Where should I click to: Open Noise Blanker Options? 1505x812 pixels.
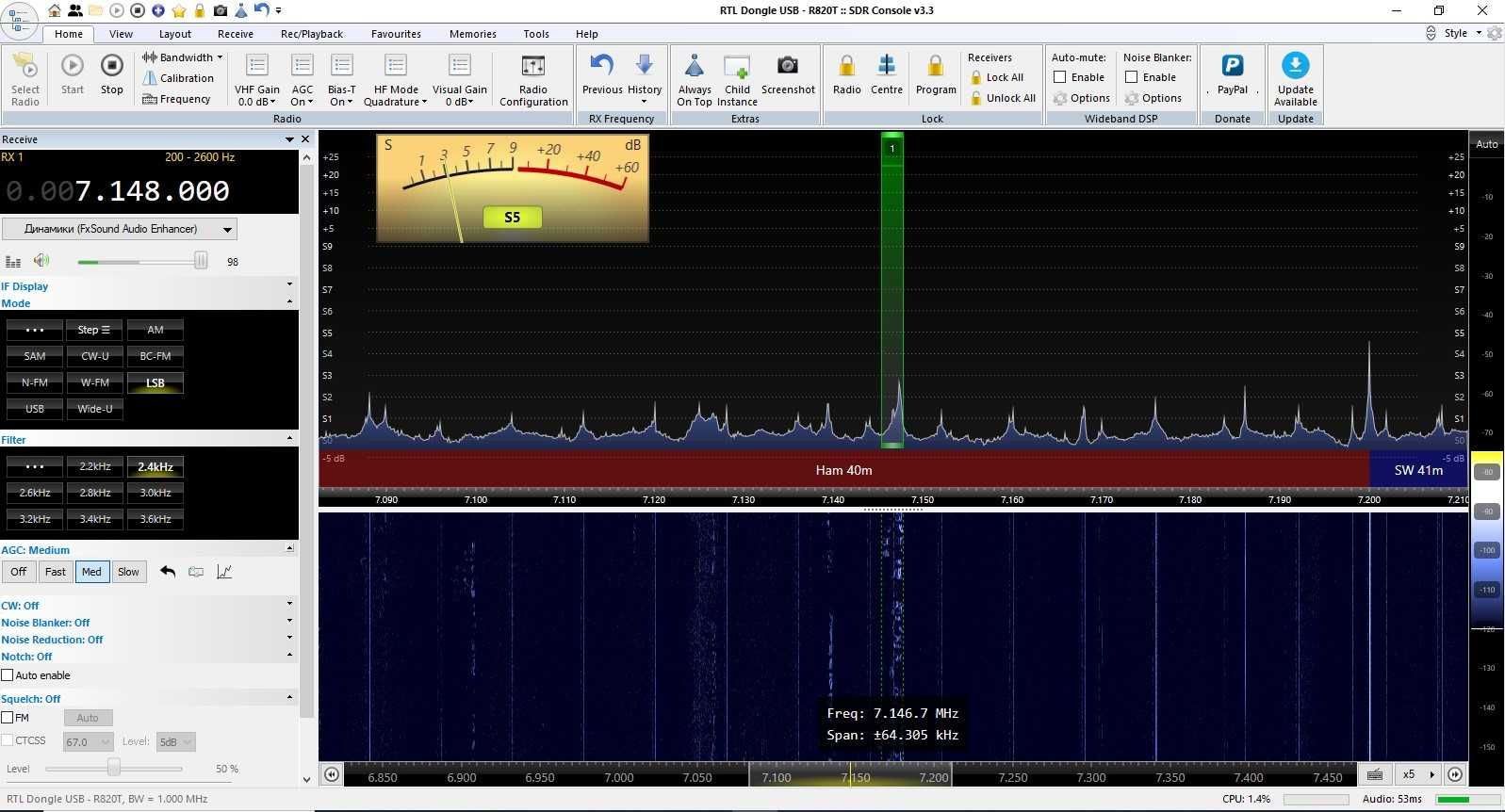(x=1153, y=98)
